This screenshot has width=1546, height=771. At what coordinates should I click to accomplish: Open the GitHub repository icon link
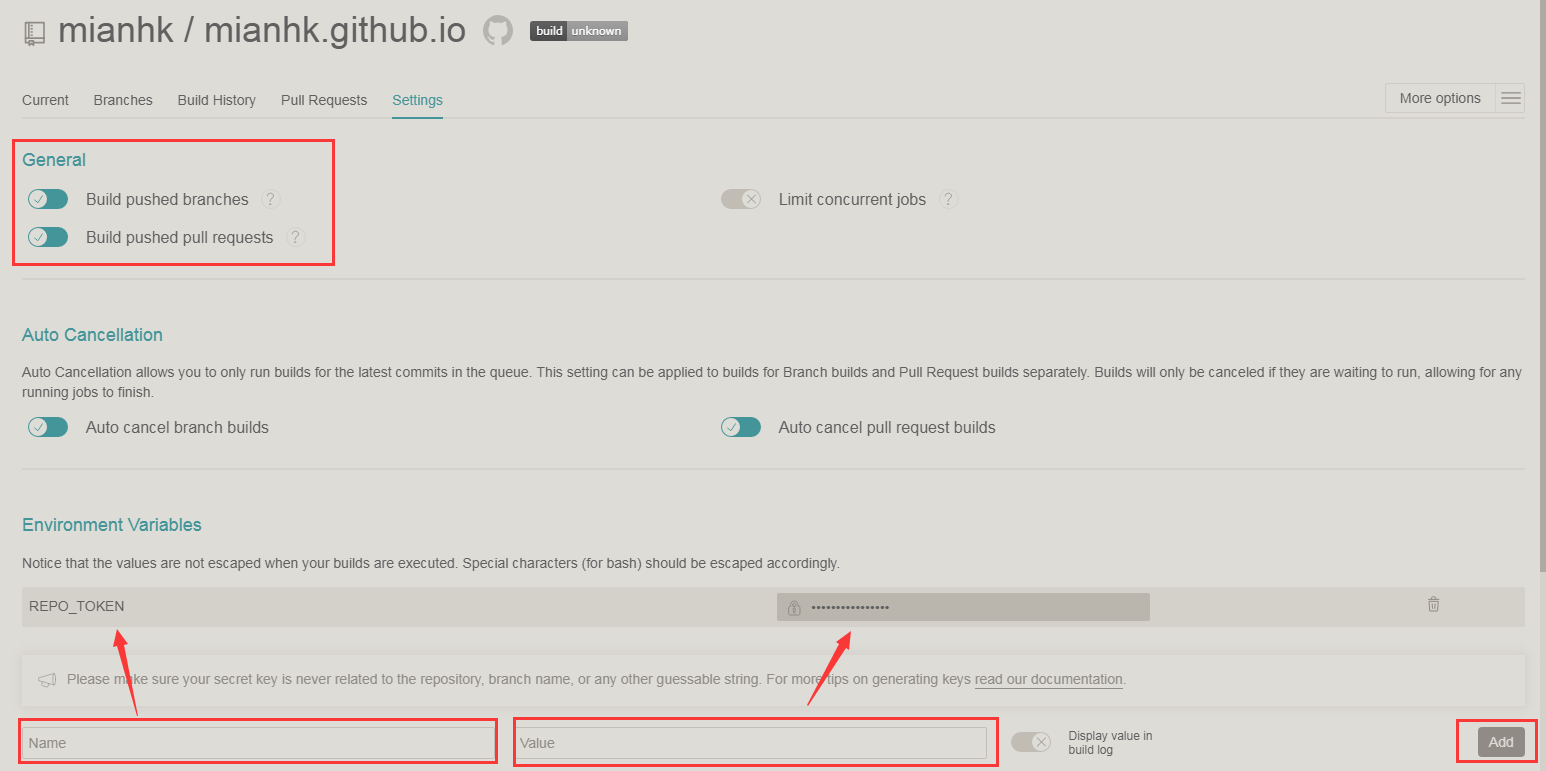[498, 30]
